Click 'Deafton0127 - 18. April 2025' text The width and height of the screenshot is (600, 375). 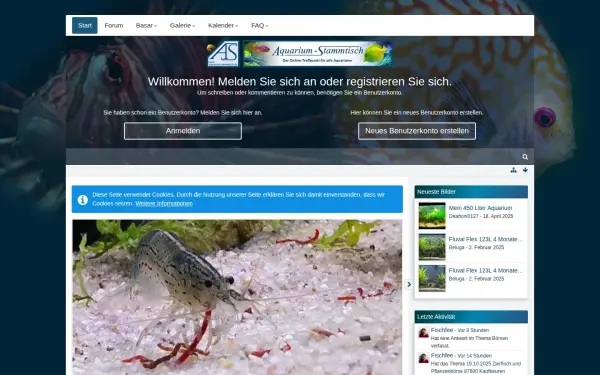coord(481,216)
